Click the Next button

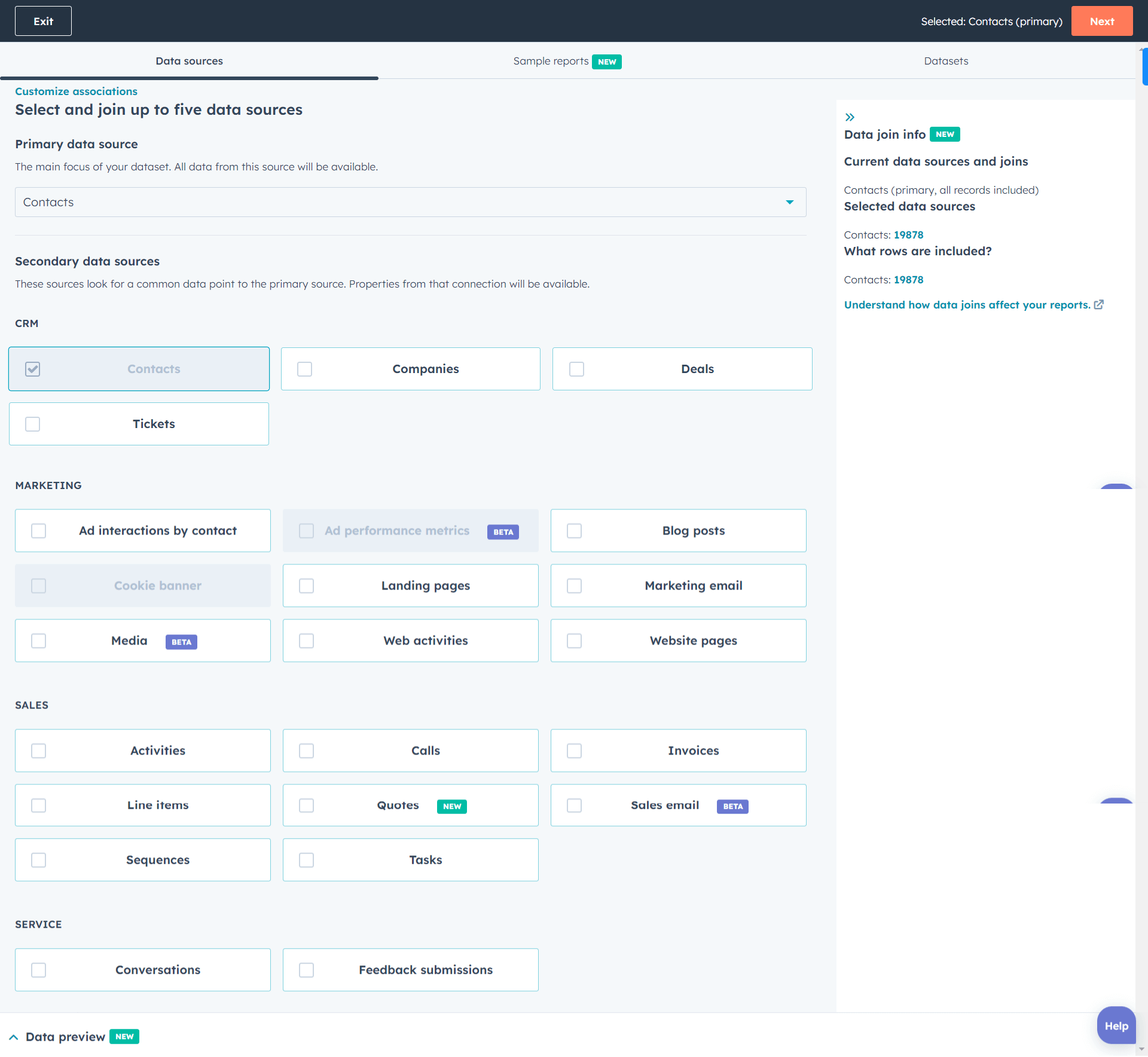click(1101, 21)
